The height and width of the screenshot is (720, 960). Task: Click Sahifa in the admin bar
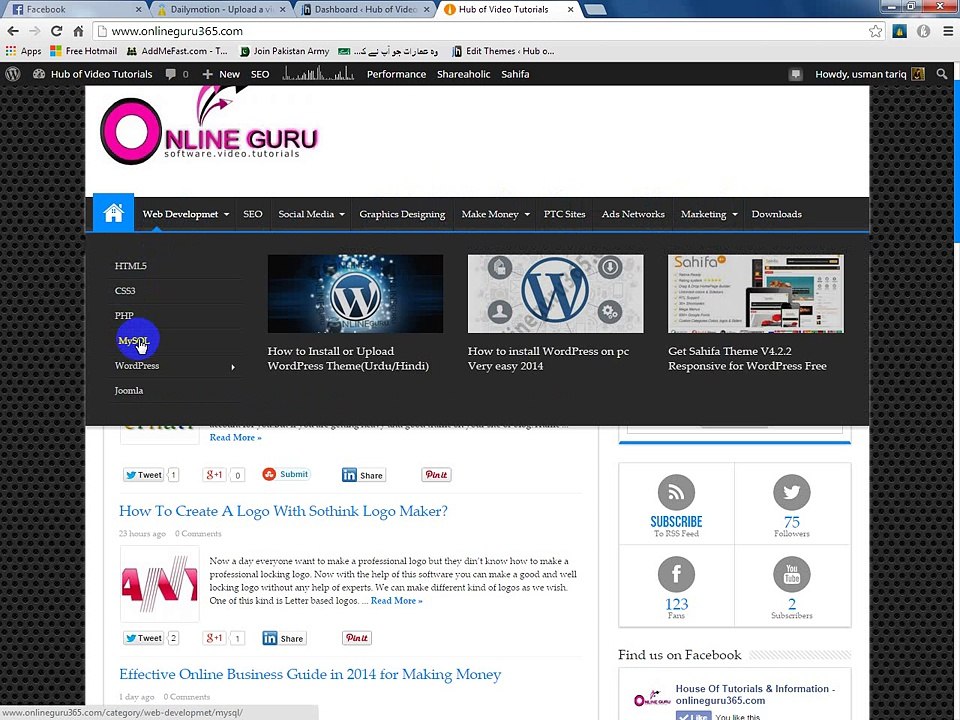pyautogui.click(x=515, y=74)
